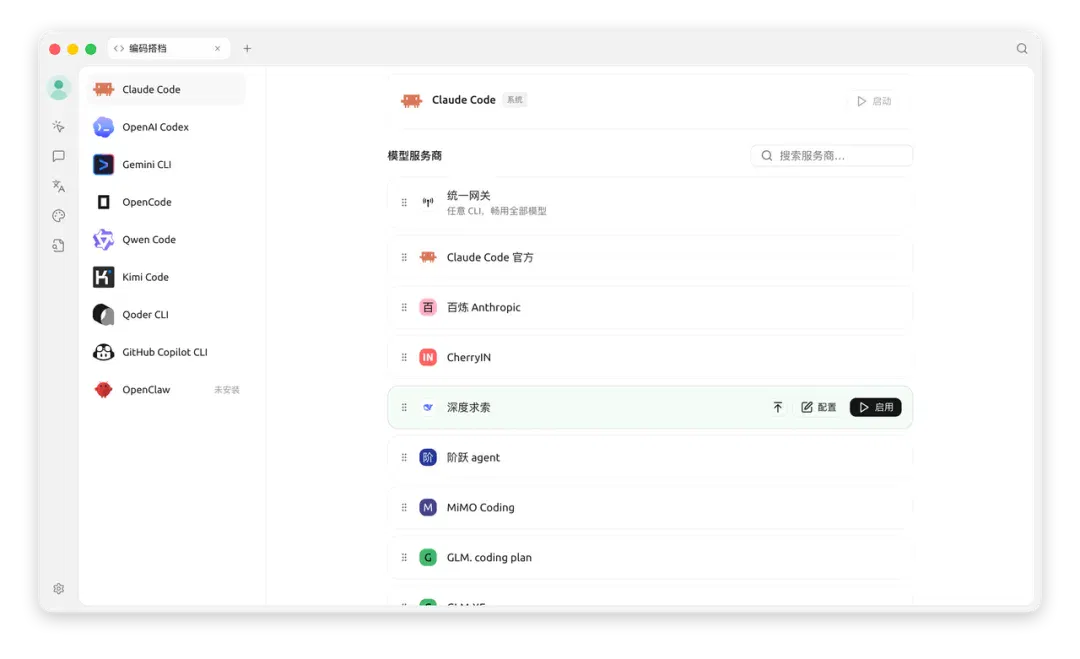Click the 统一网关 antenna icon
Image resolution: width=1080 pixels, height=659 pixels.
[428, 202]
